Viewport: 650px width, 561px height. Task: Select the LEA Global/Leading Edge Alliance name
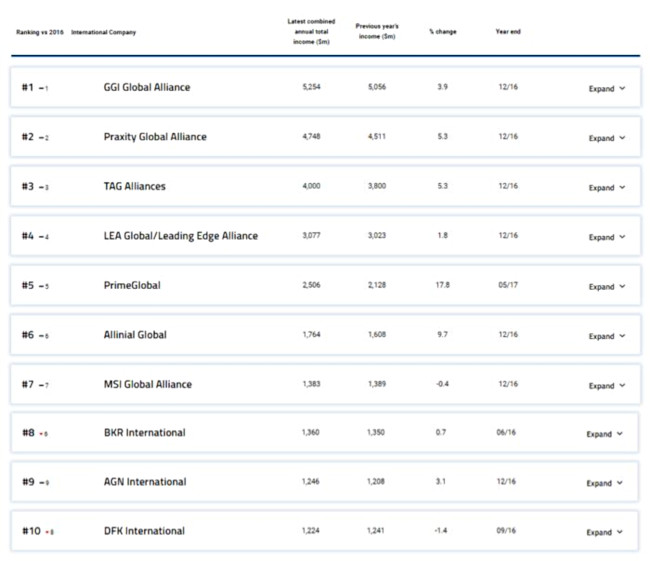click(181, 236)
